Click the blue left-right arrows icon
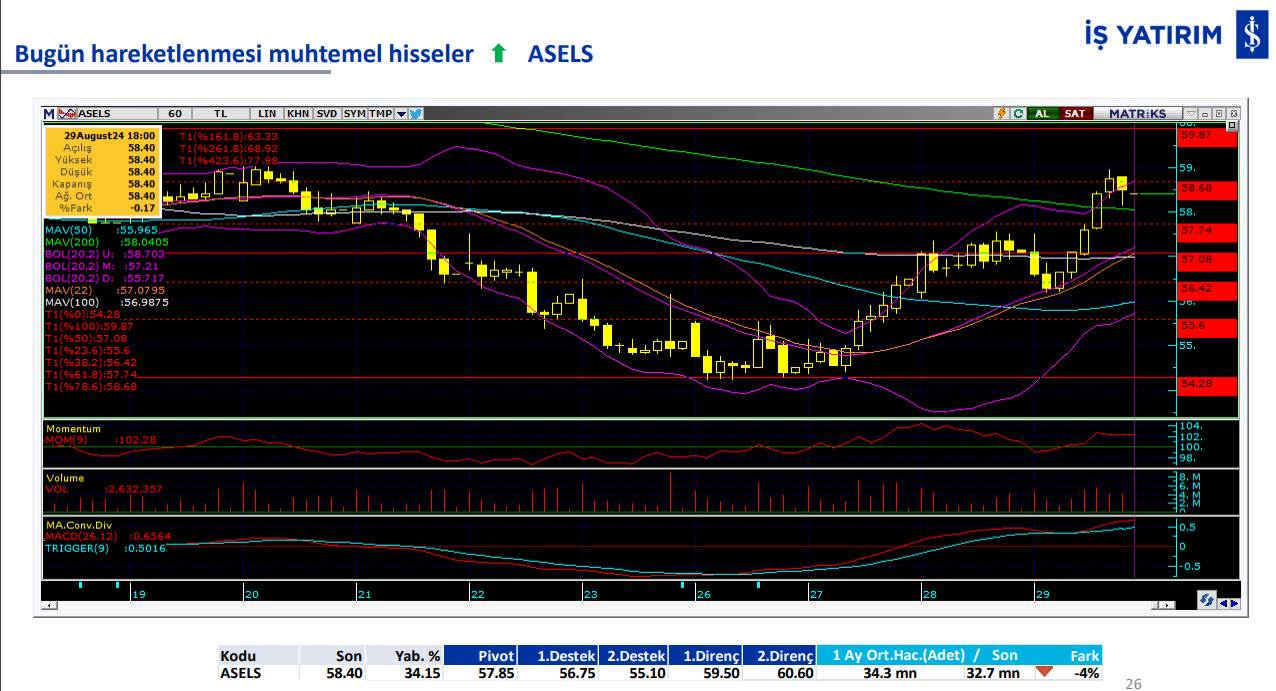This screenshot has height=691, width=1276. tap(1229, 602)
